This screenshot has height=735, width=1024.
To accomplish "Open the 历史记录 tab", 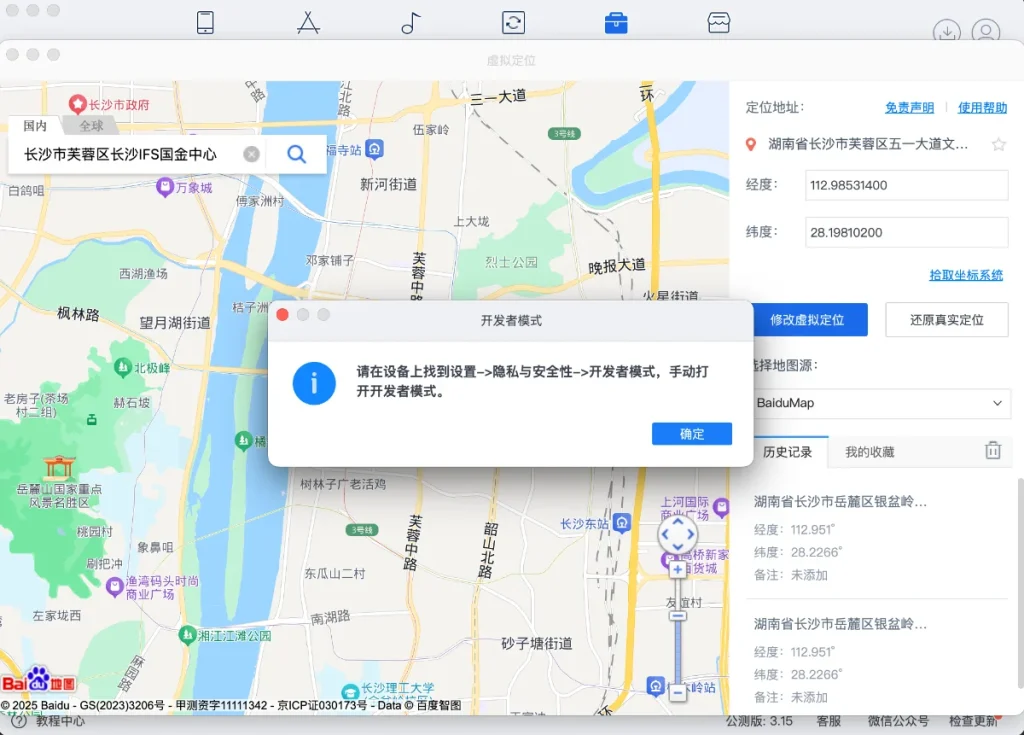I will [788, 452].
